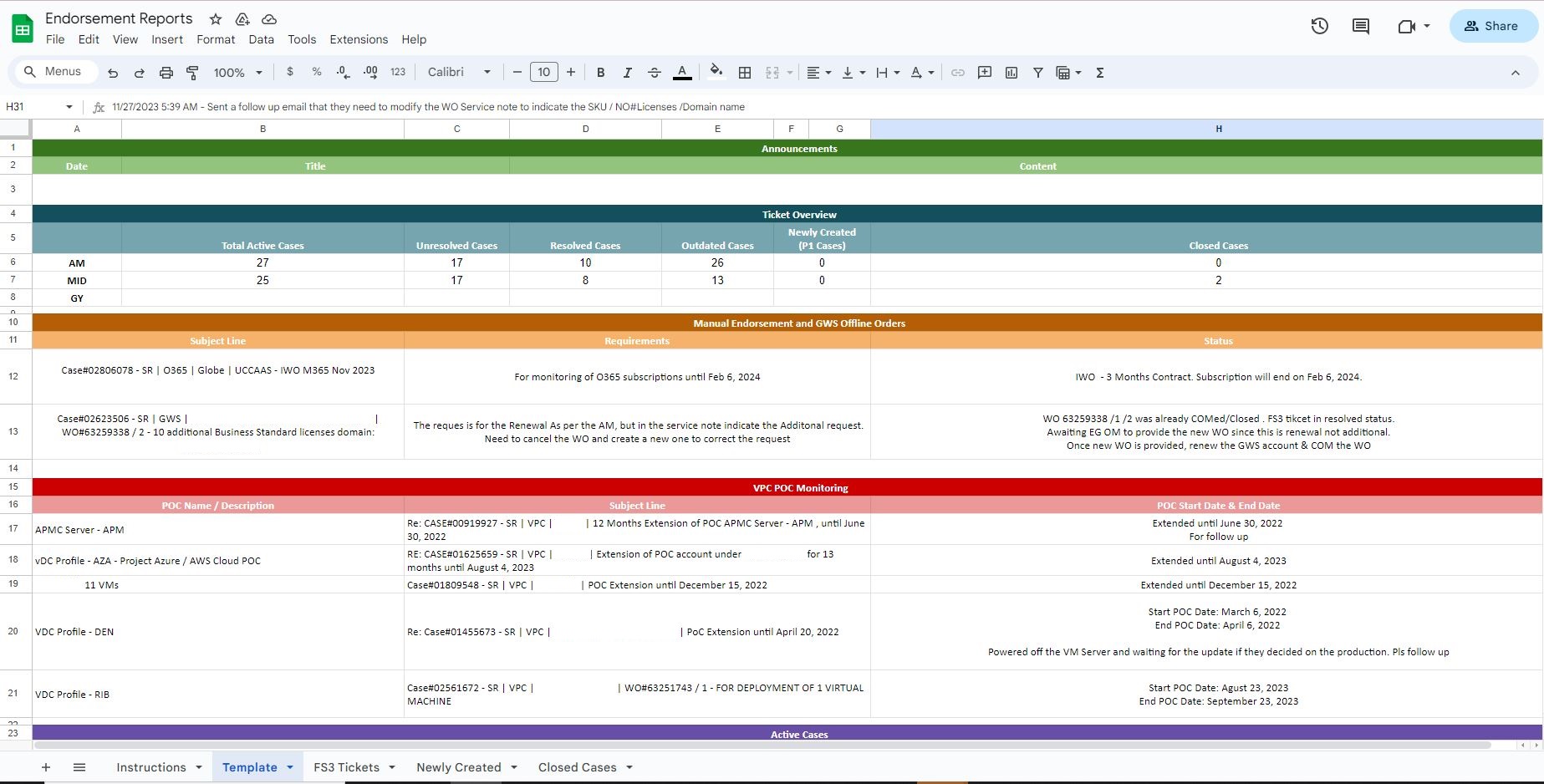The image size is (1544, 784).
Task: Switch to Instructions sheet tab
Action: pos(151,767)
